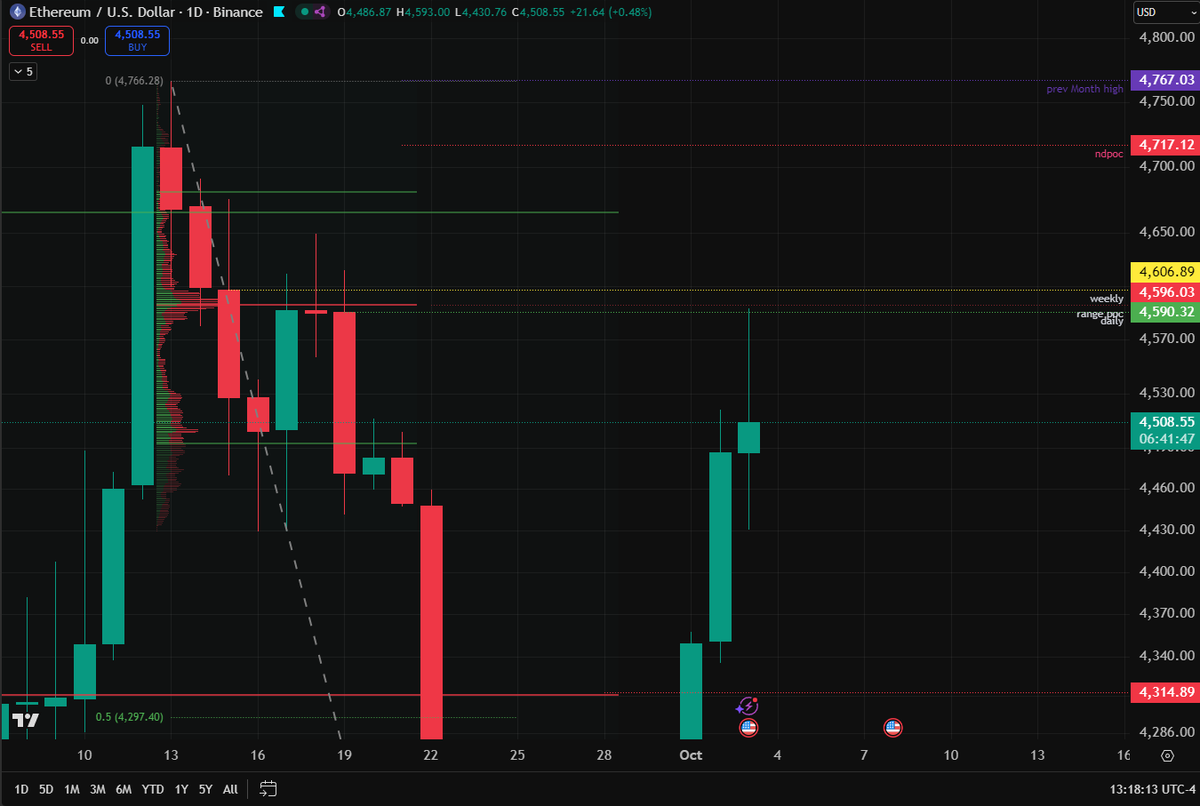Viewport: 1200px width, 806px height.
Task: Open the chart axis settings gear
Action: [1166, 756]
